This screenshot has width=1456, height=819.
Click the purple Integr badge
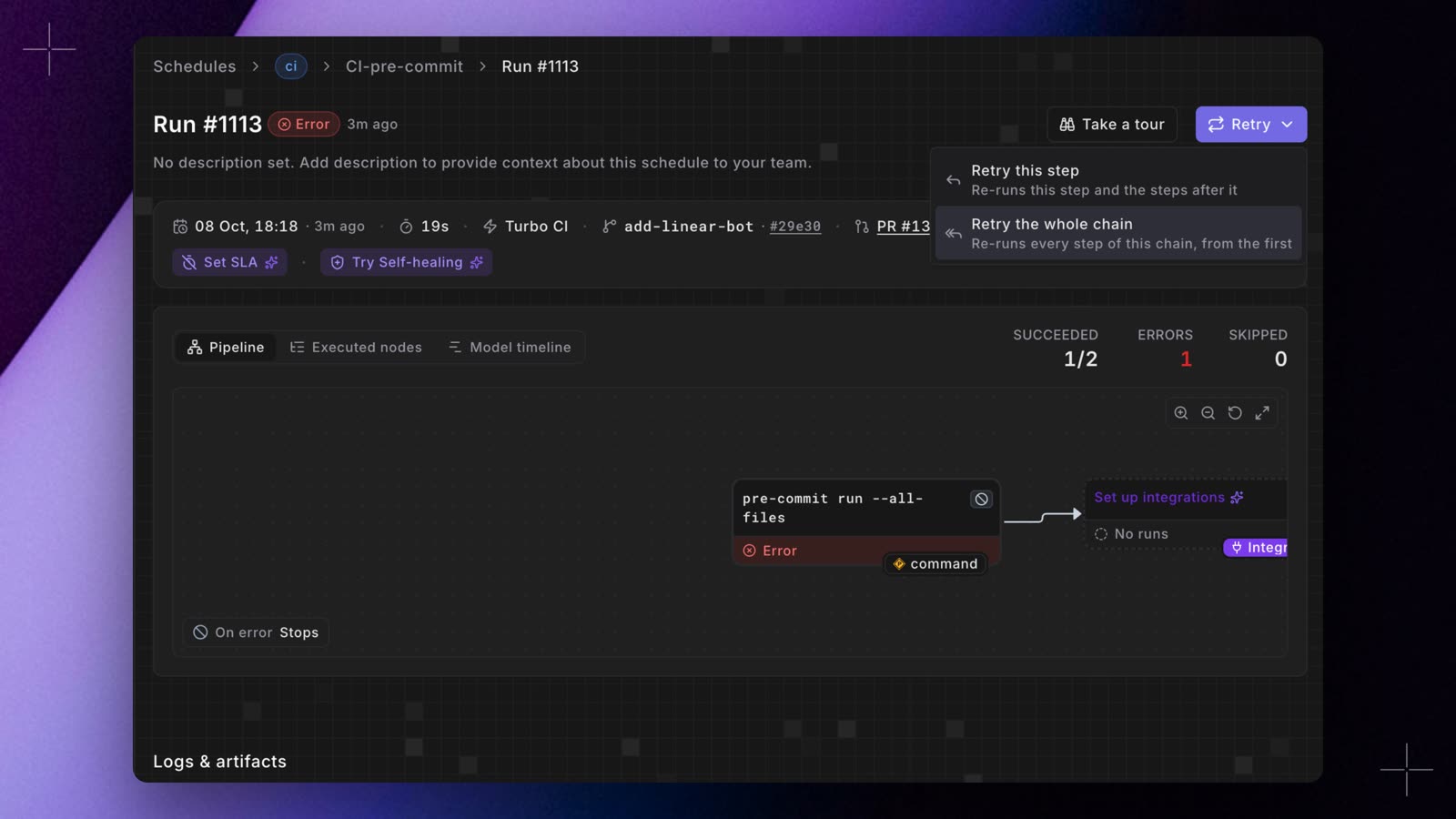[1256, 548]
